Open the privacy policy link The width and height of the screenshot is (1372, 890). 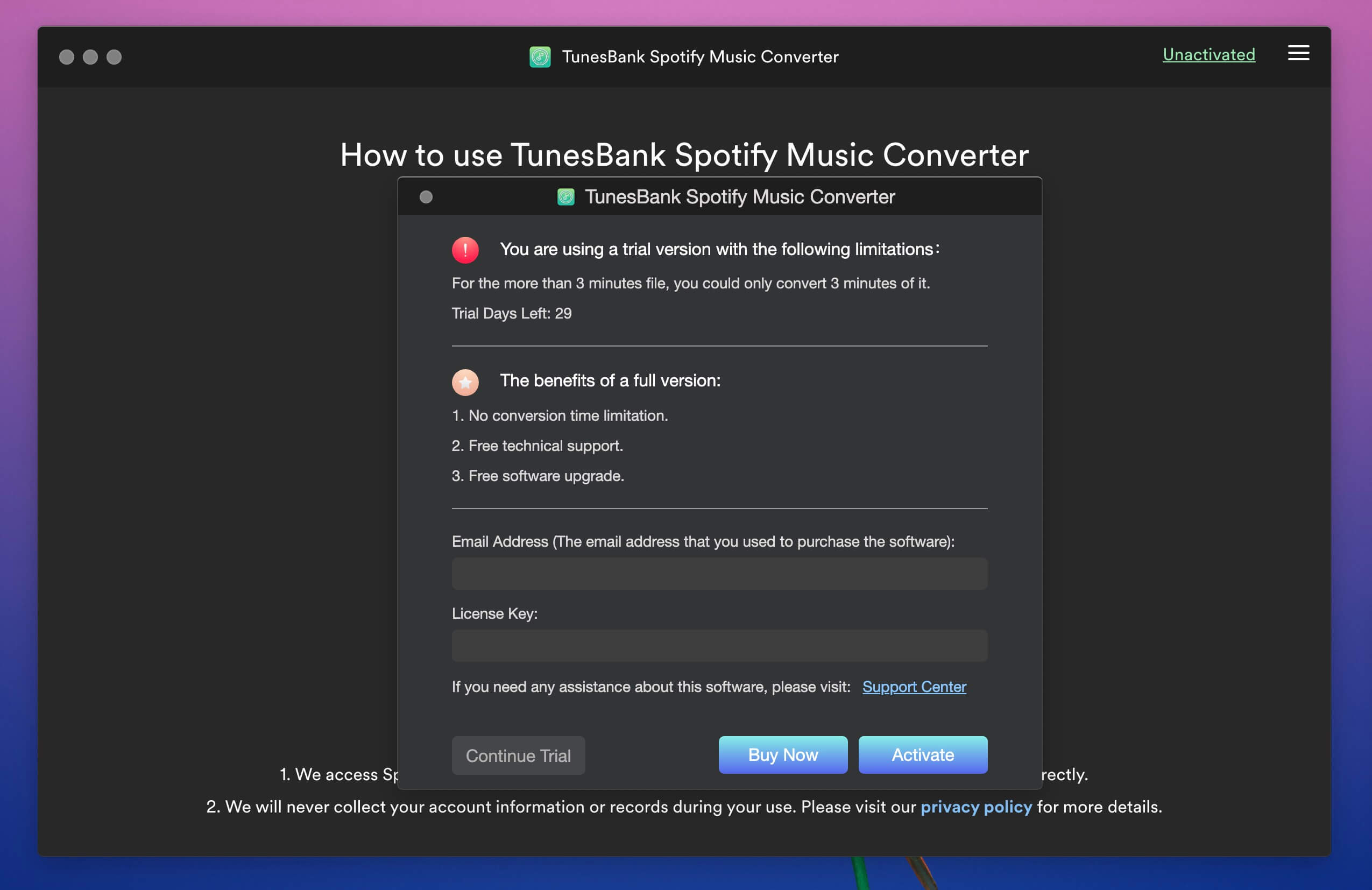tap(976, 807)
